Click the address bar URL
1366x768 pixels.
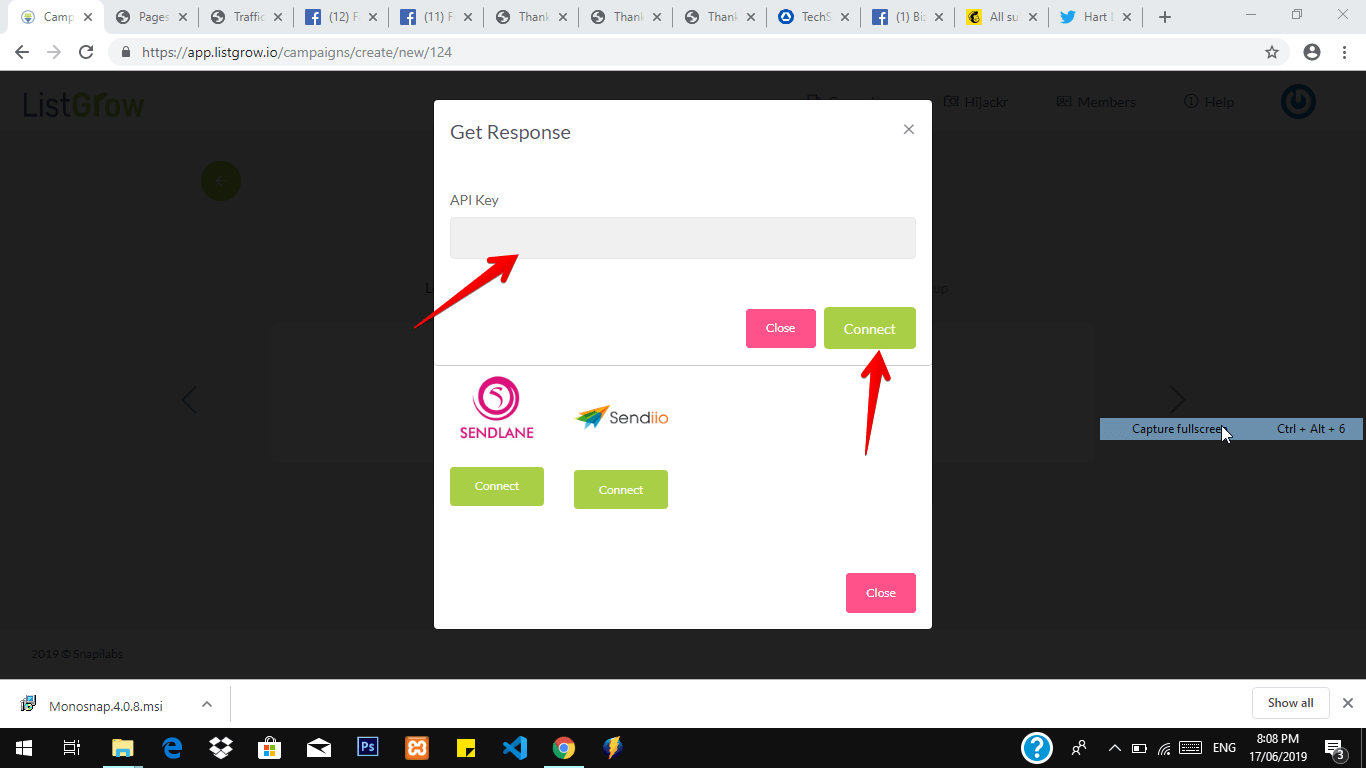pyautogui.click(x=297, y=52)
